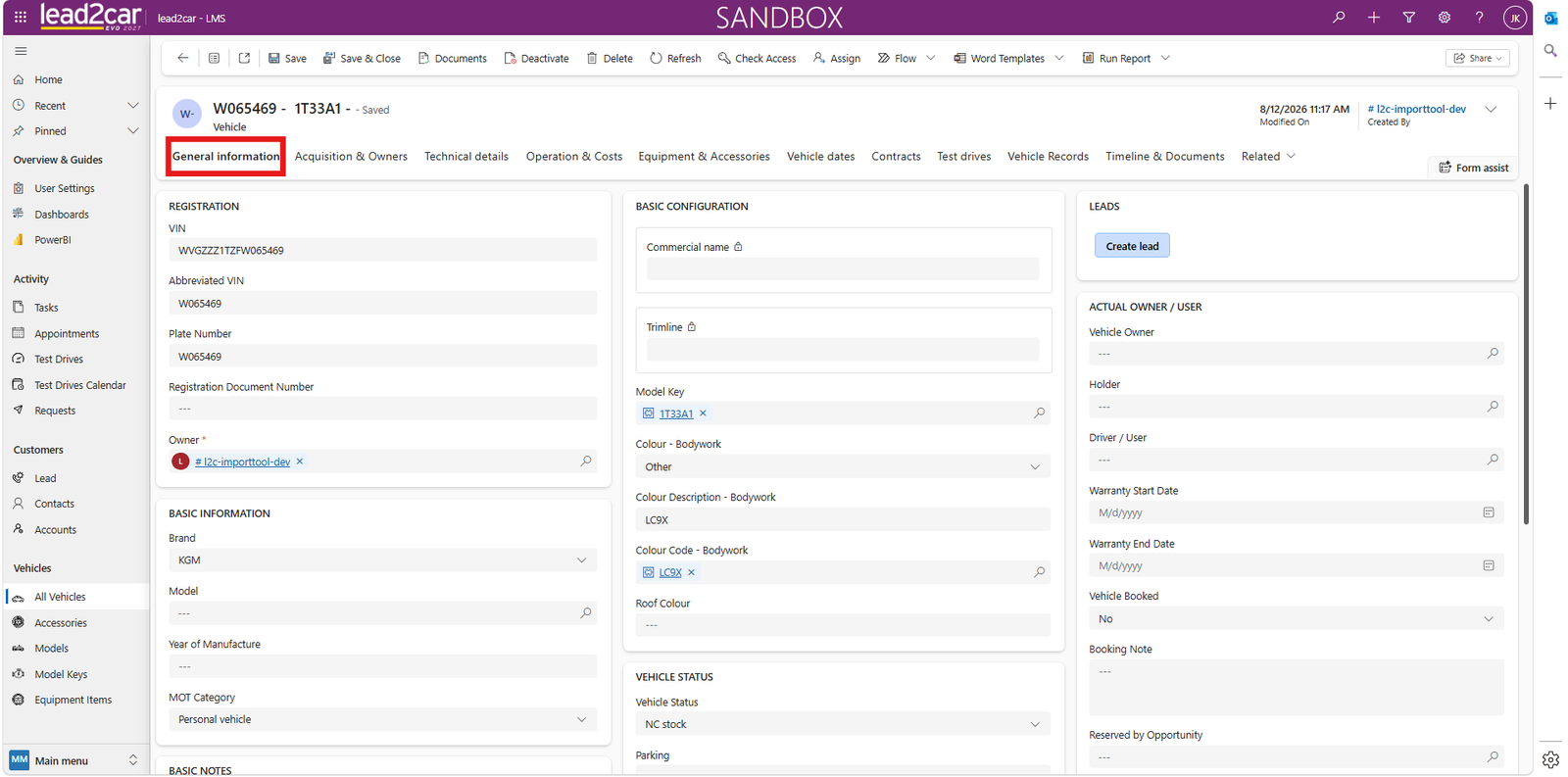Open the Equipment & Accessories tab
Viewport: 1568px width, 777px height.
pos(704,157)
